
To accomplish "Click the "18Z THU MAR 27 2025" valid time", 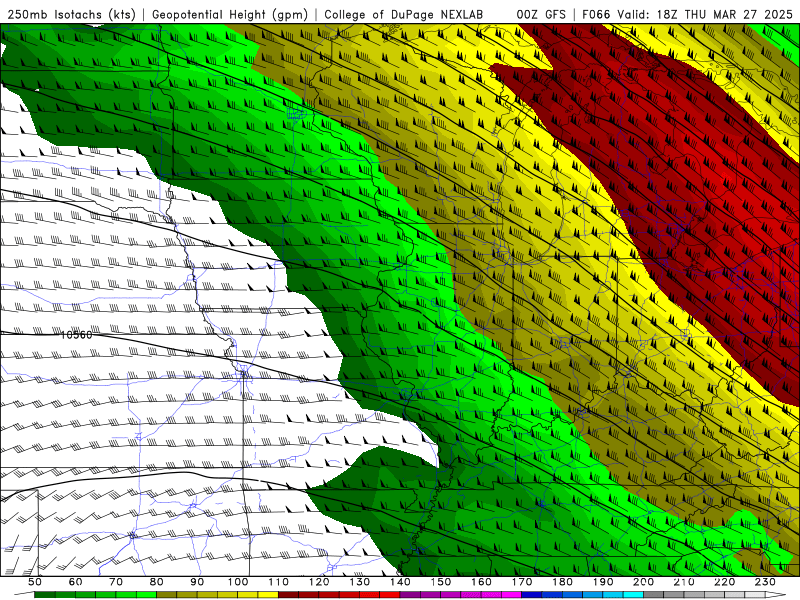I will click(724, 14).
